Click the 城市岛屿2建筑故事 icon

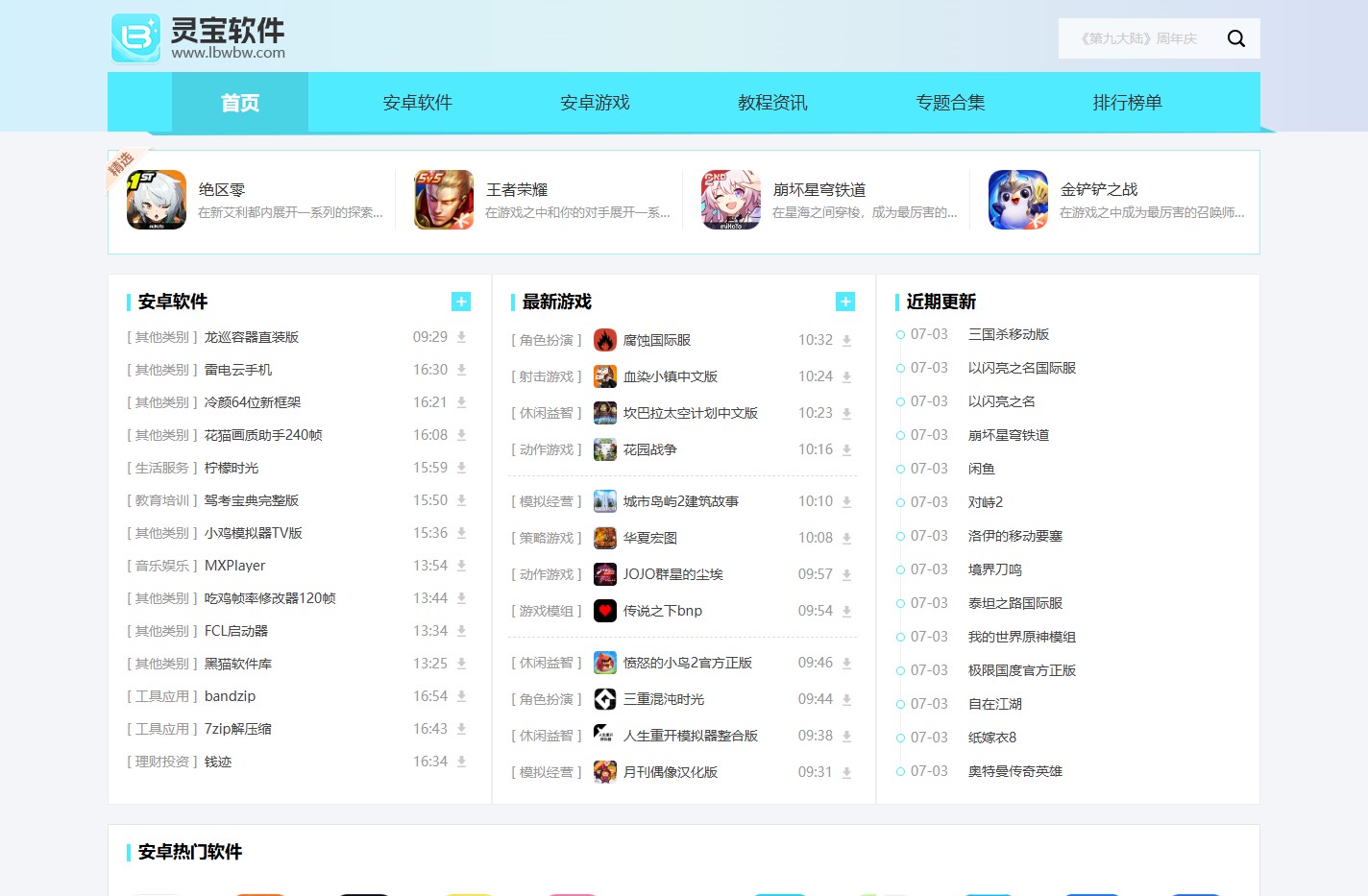click(x=605, y=501)
